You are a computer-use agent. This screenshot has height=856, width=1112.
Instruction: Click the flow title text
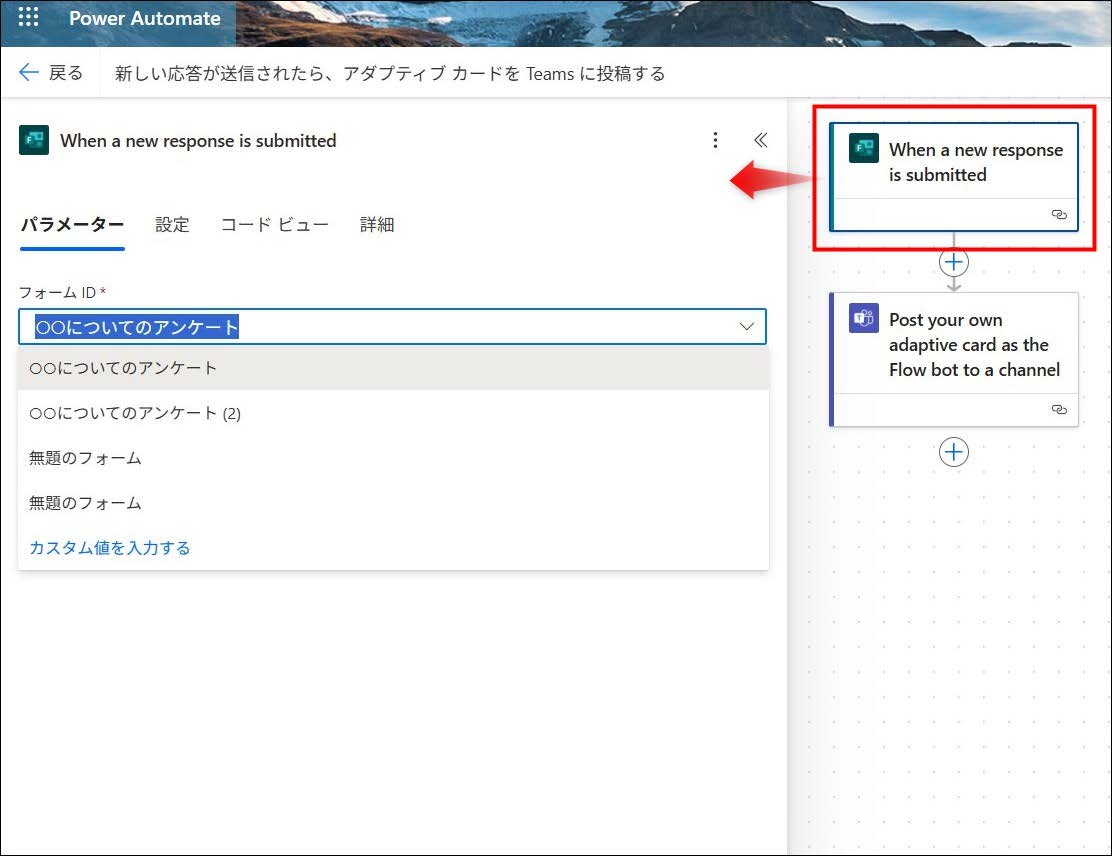click(390, 73)
